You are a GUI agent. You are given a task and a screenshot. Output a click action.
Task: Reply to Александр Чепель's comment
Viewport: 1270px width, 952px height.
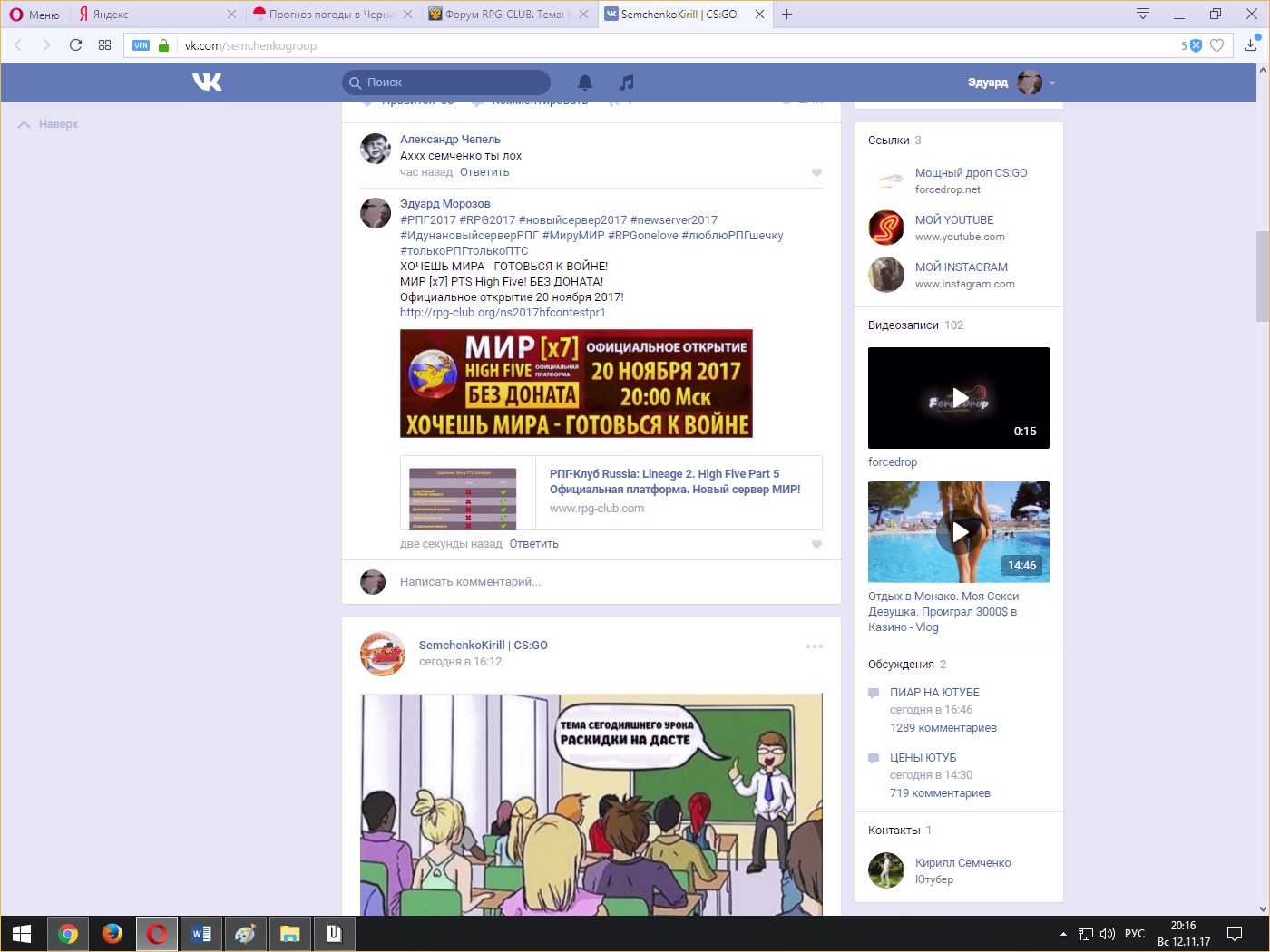(484, 172)
